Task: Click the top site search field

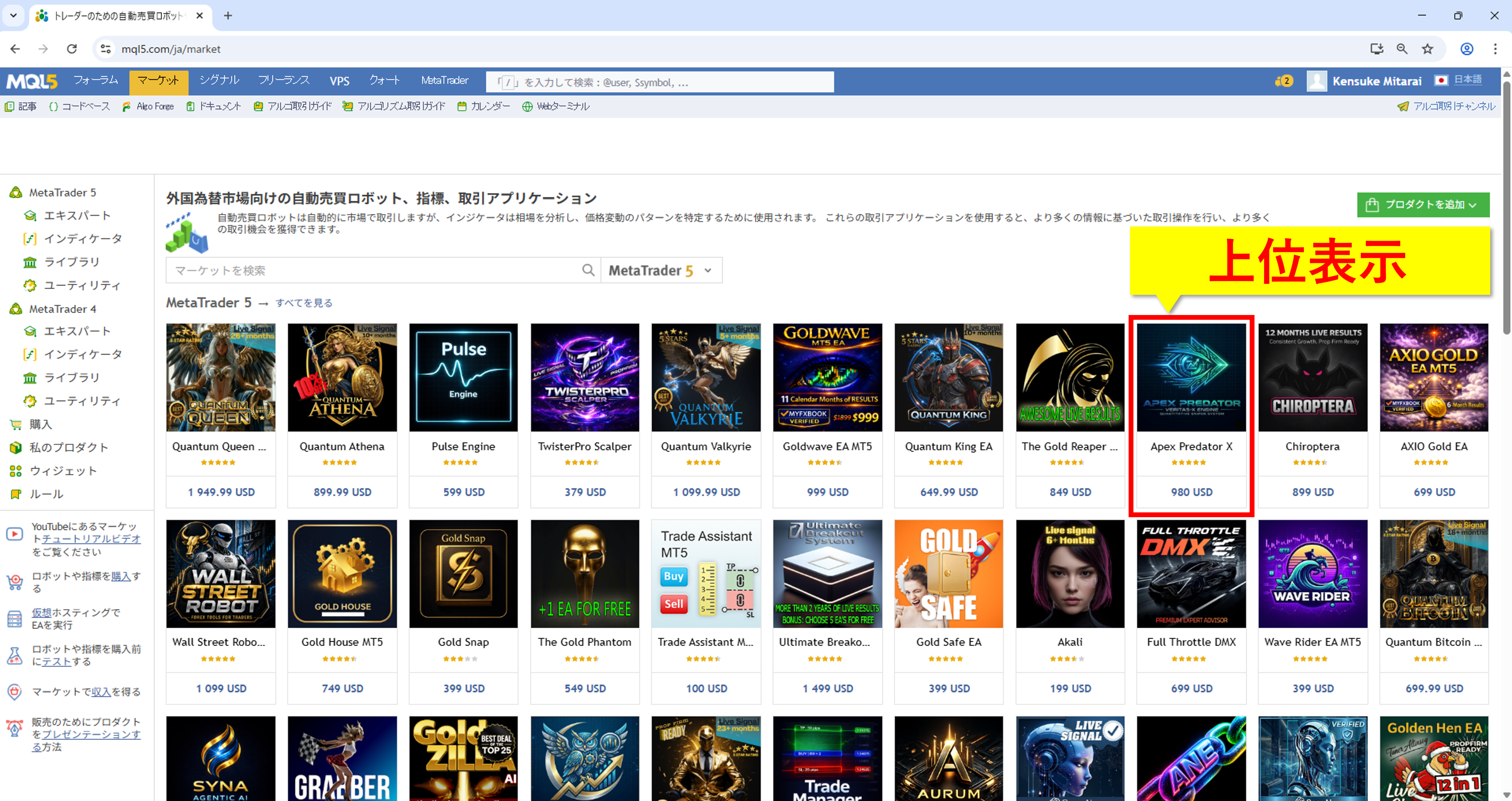Action: [660, 82]
